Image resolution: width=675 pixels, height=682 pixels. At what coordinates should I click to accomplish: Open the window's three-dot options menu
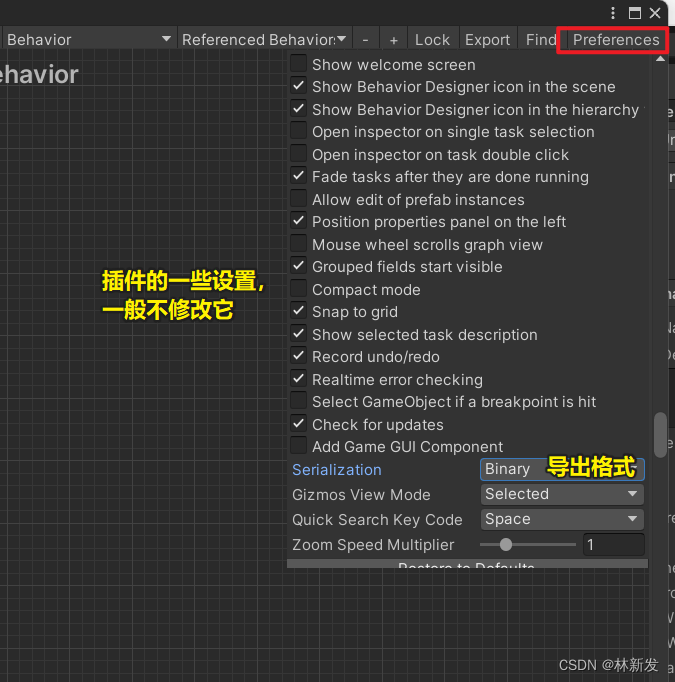pos(613,13)
